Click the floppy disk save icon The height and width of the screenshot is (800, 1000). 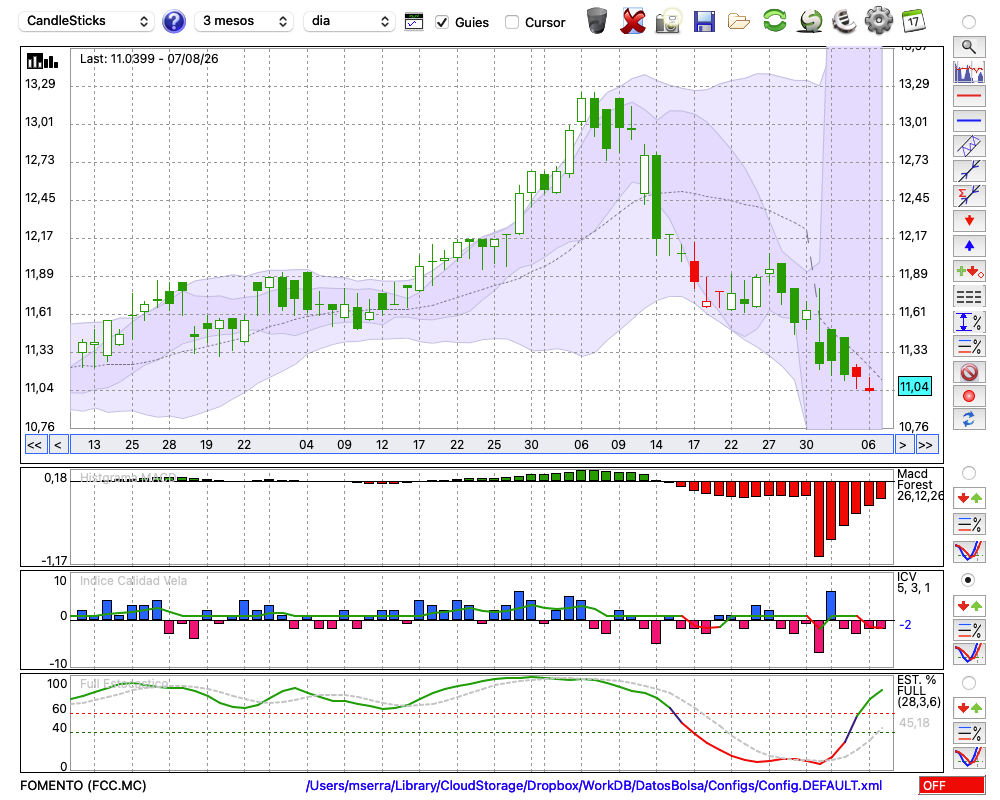704,21
